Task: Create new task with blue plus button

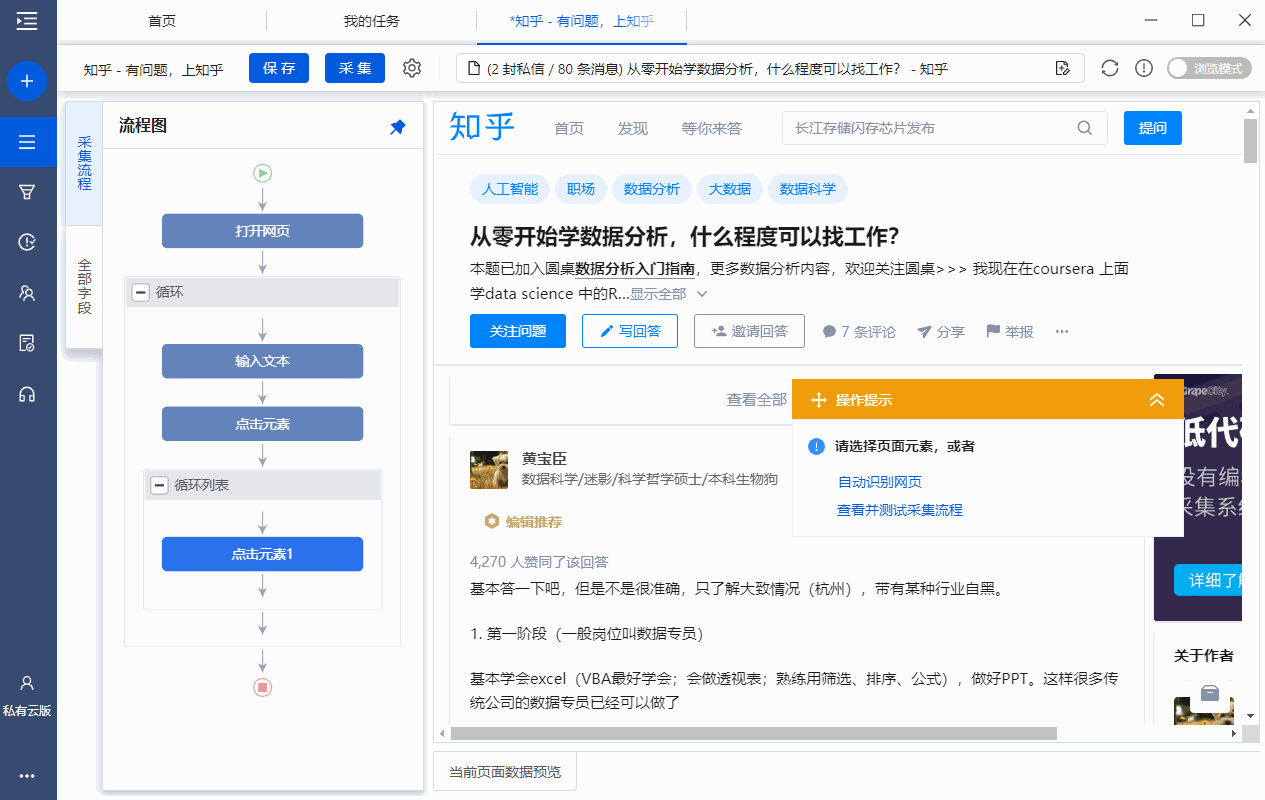Action: point(27,81)
